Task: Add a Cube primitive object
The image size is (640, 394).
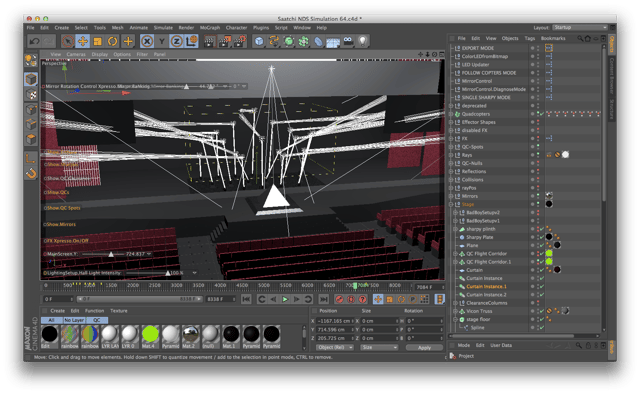Action: pyautogui.click(x=259, y=41)
